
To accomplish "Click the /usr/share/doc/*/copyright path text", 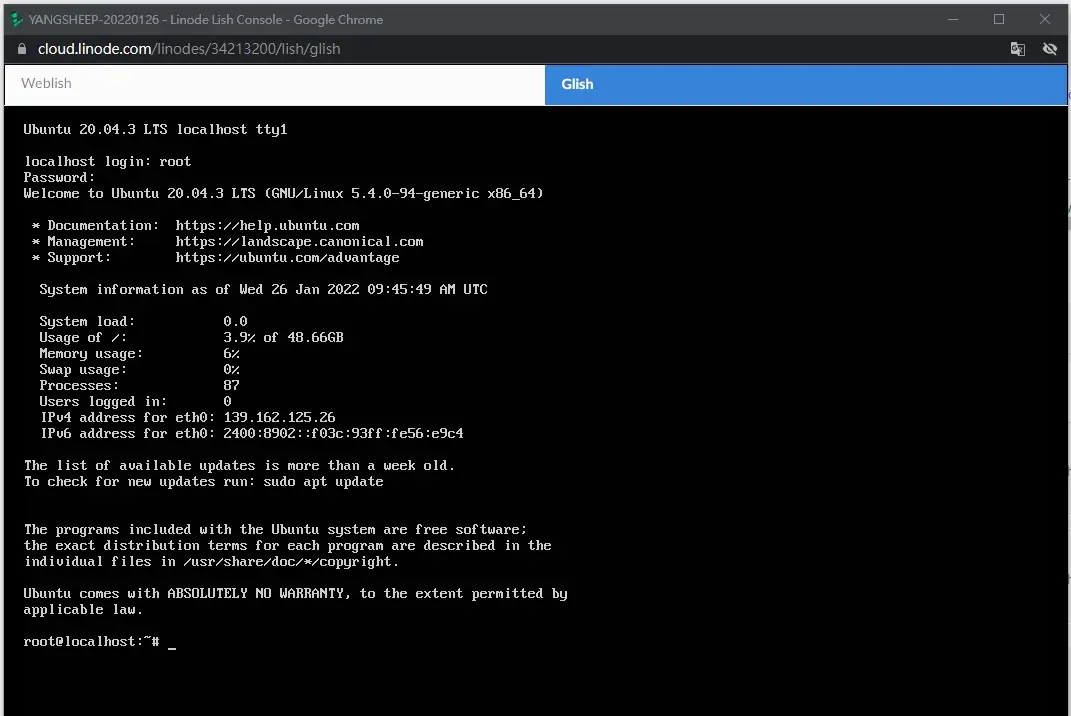I will tap(290, 562).
